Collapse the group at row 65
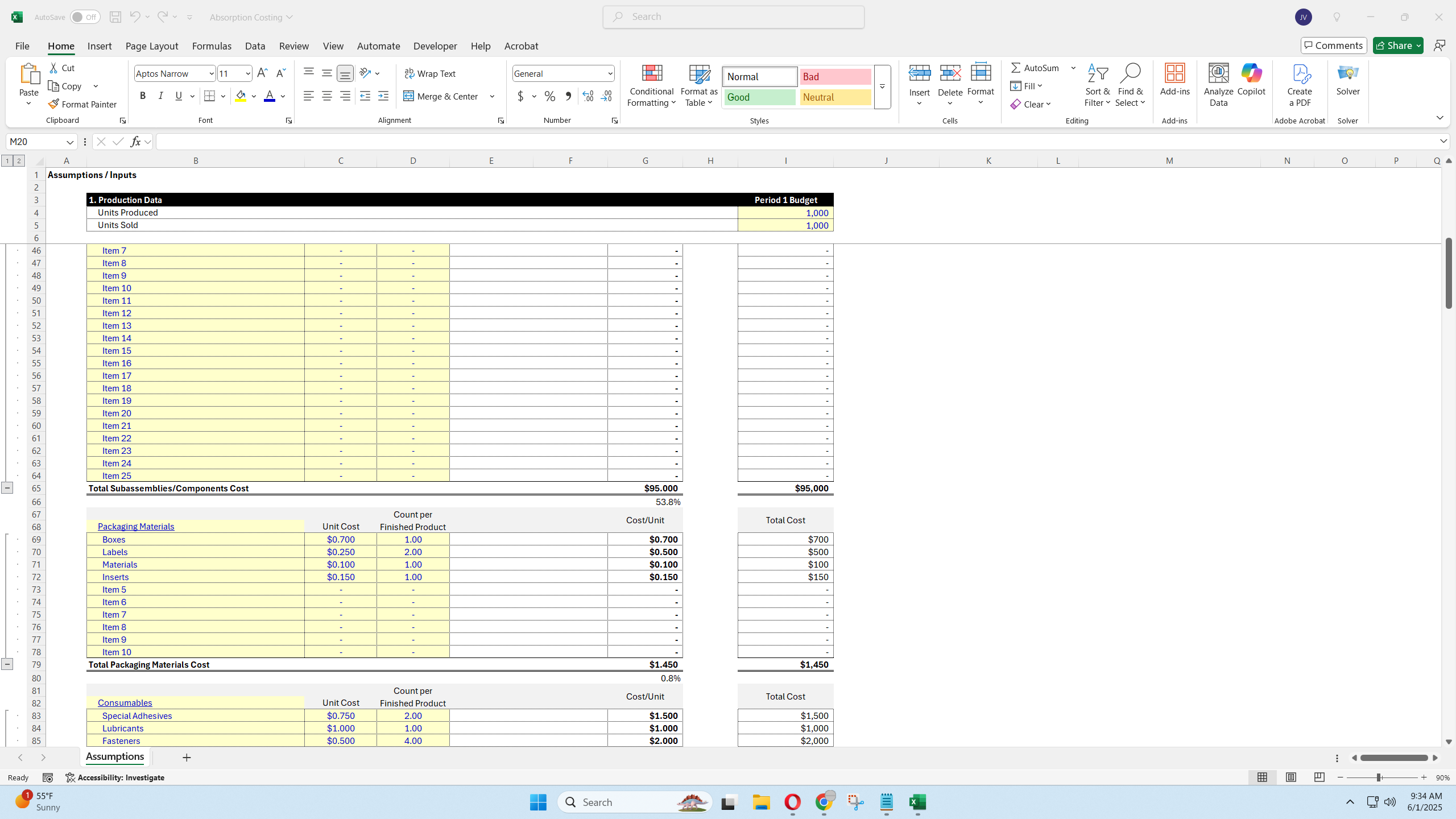This screenshot has width=1456, height=819. pyautogui.click(x=7, y=488)
